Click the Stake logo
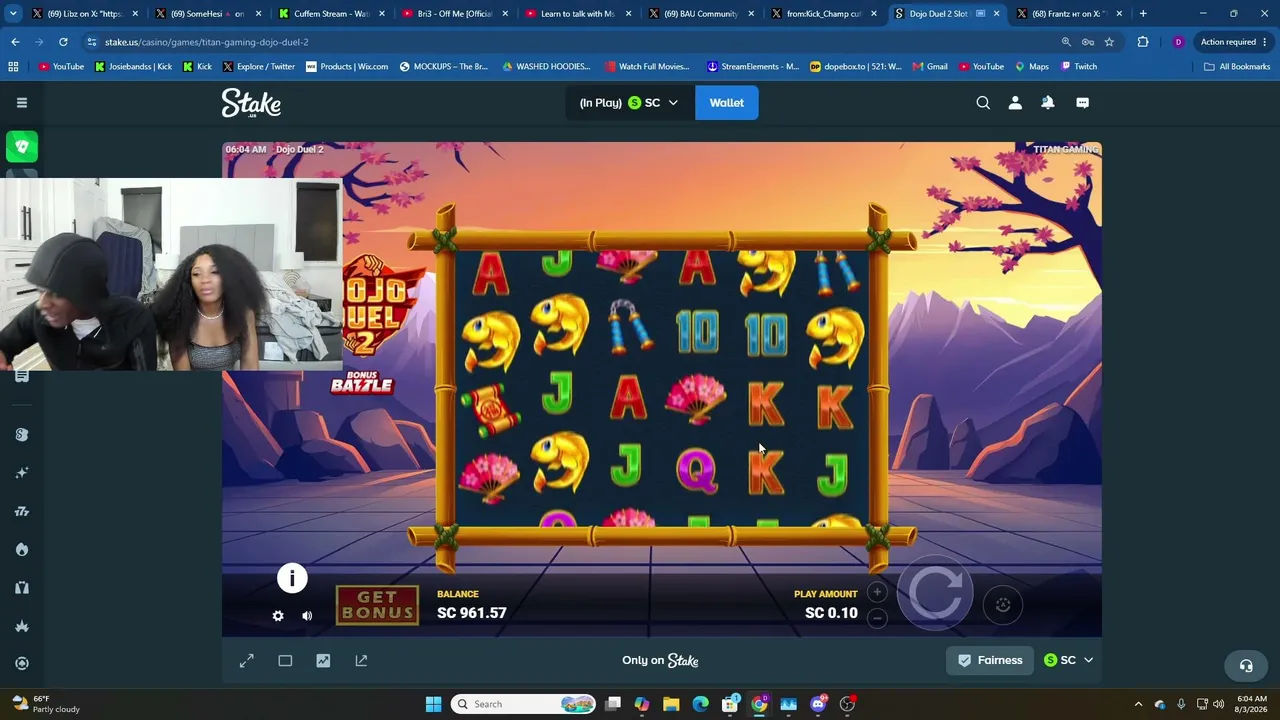1280x720 pixels. pos(251,103)
